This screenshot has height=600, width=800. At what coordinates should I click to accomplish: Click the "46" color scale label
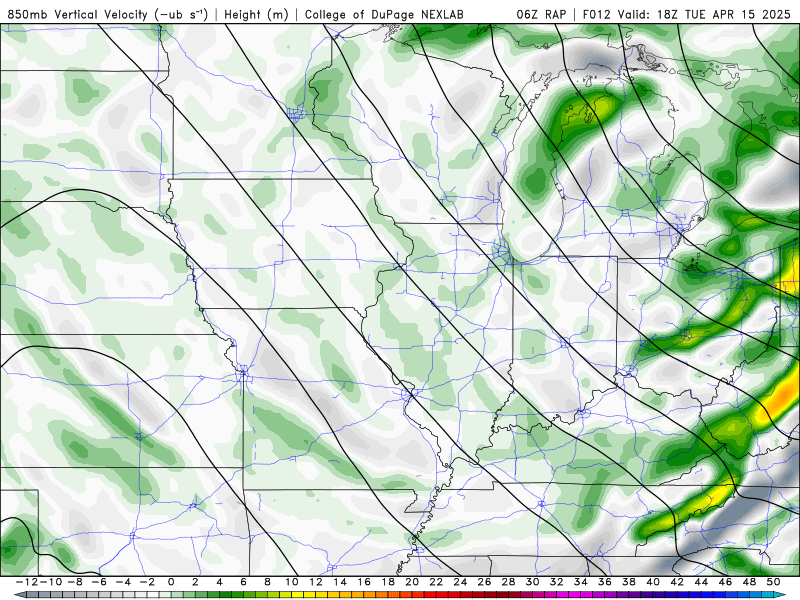point(725,582)
